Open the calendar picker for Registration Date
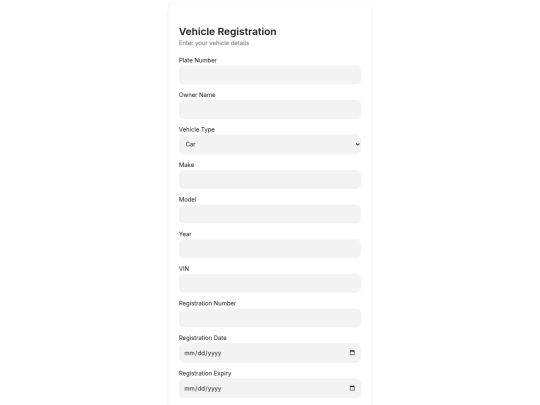The image size is (540, 405). pos(352,353)
